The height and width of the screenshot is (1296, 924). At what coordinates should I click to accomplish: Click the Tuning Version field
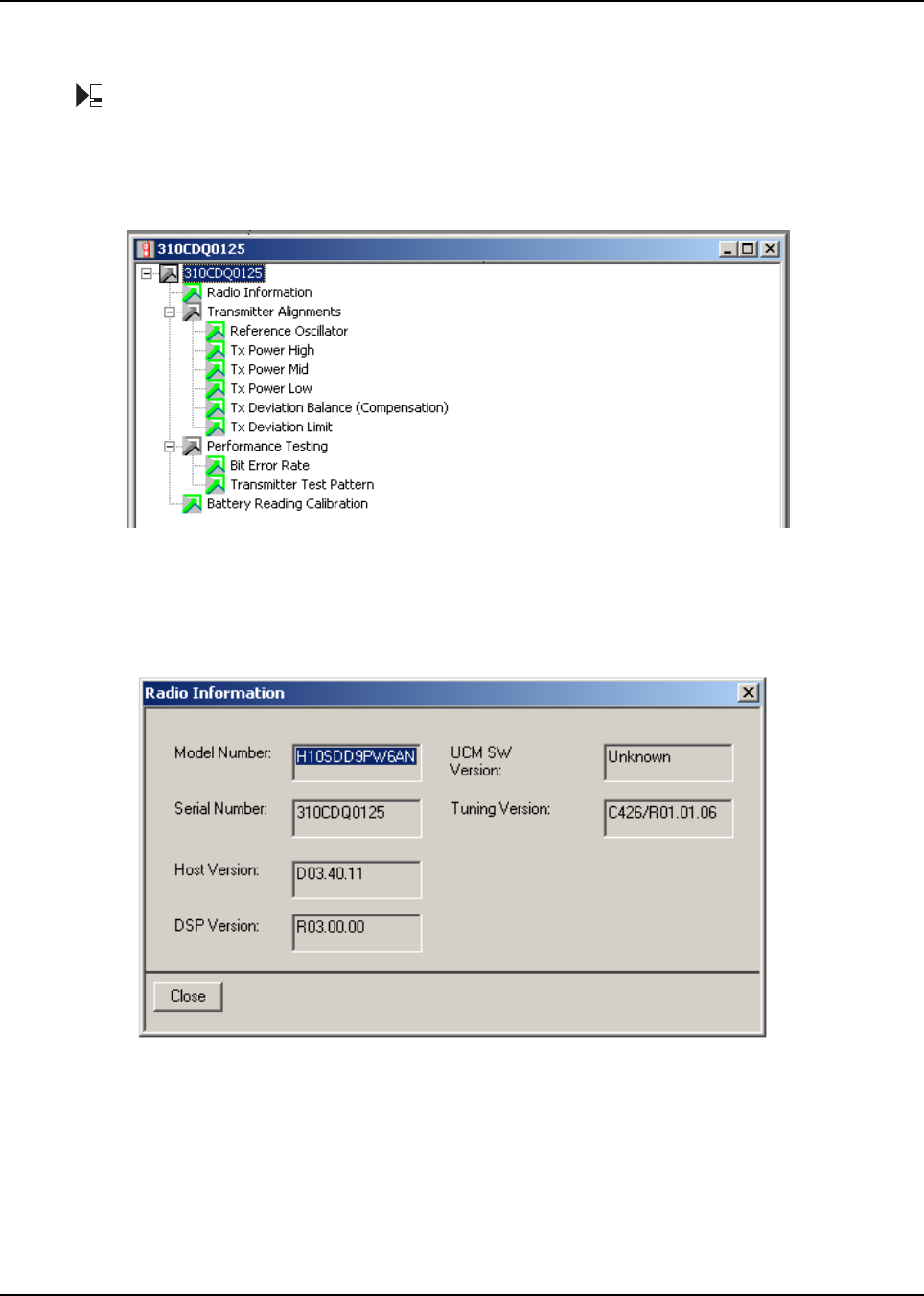point(668,818)
